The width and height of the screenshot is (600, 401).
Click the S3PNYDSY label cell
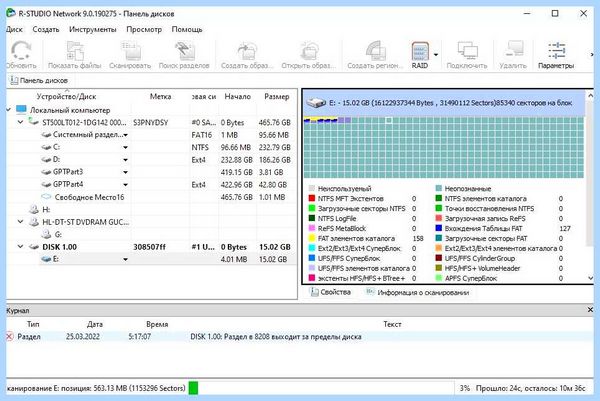(x=151, y=122)
